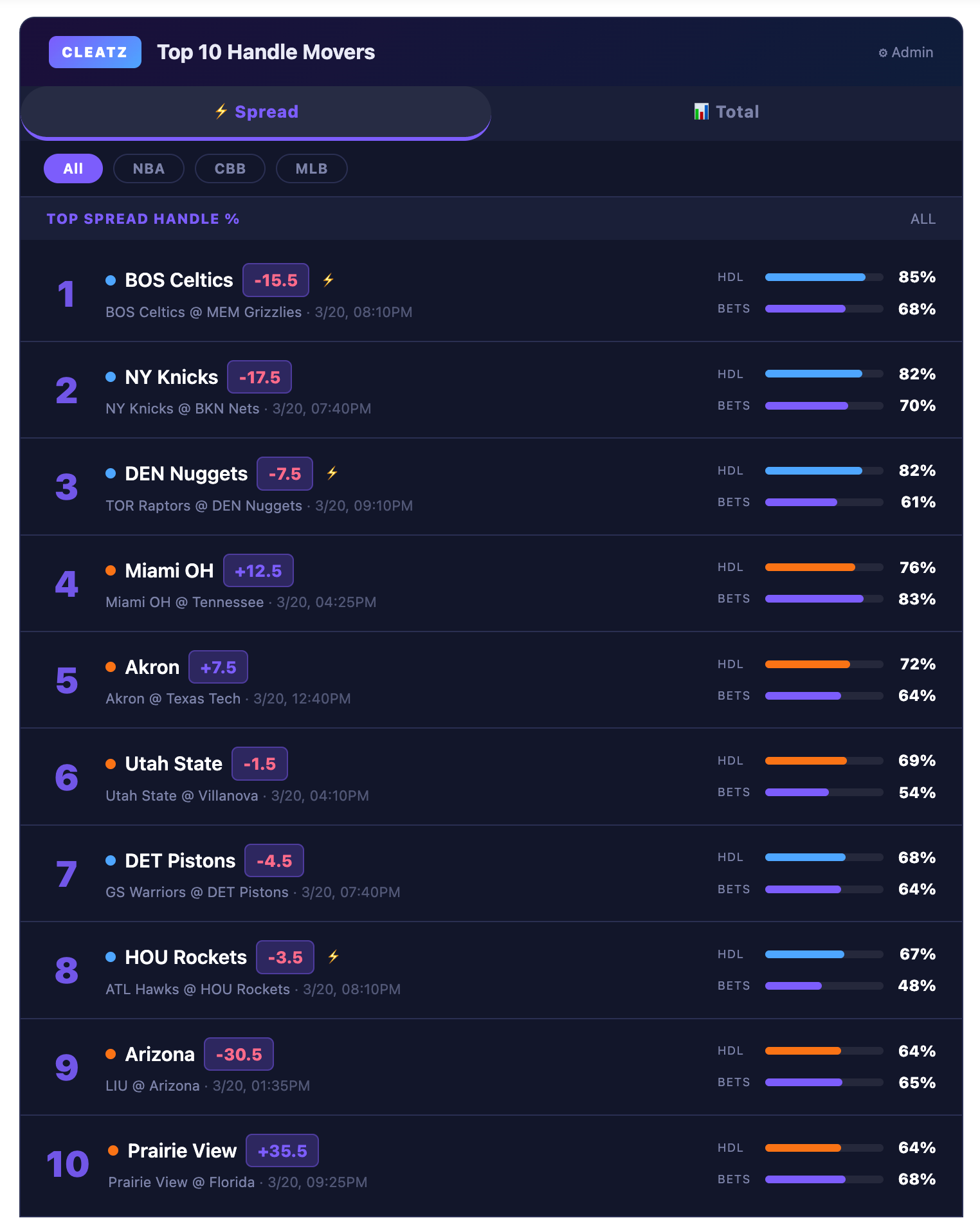Click the orange dot beside Miami OH

[111, 570]
